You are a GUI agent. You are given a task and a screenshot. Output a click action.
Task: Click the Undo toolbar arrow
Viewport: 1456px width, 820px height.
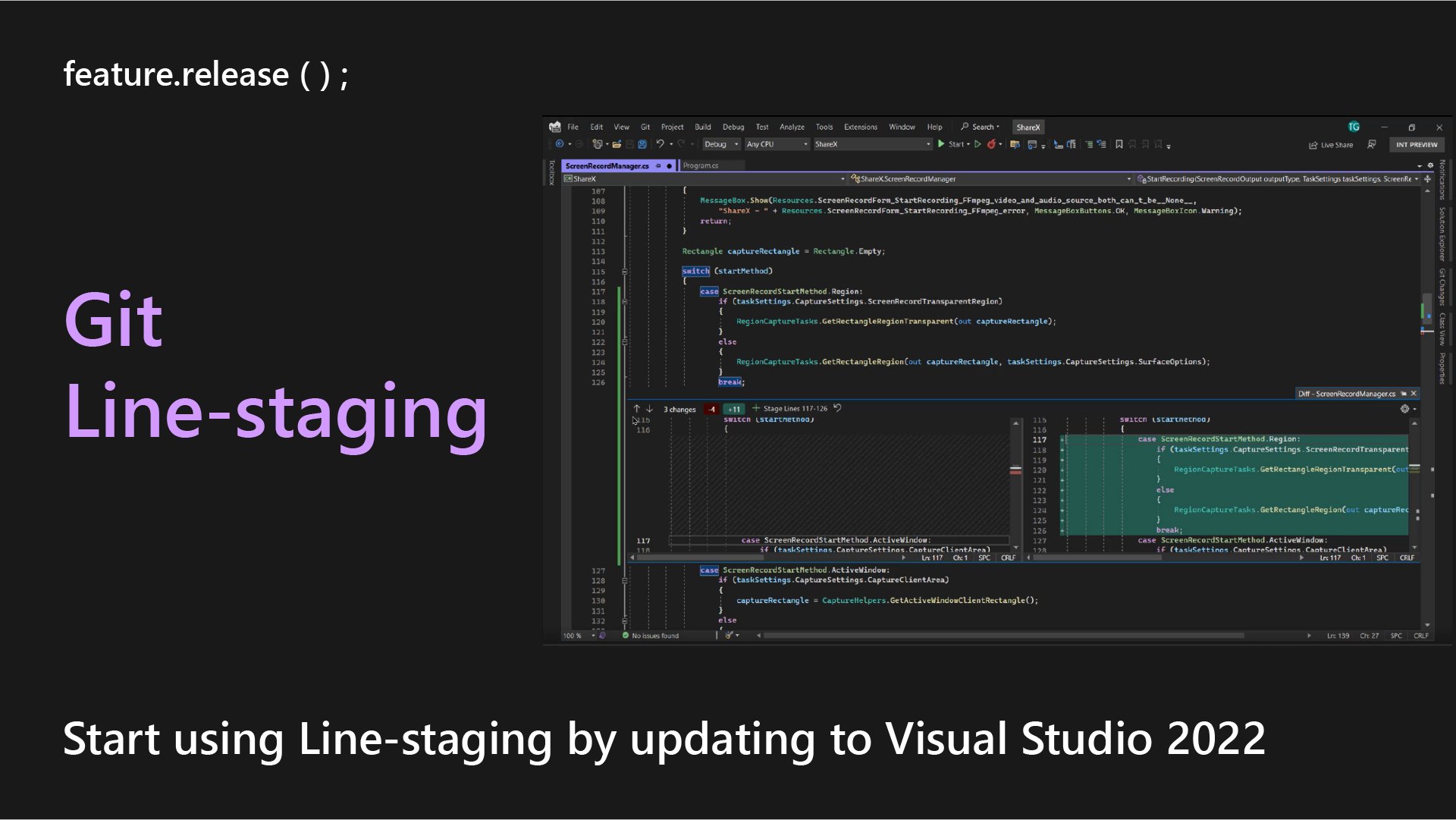coord(660,144)
